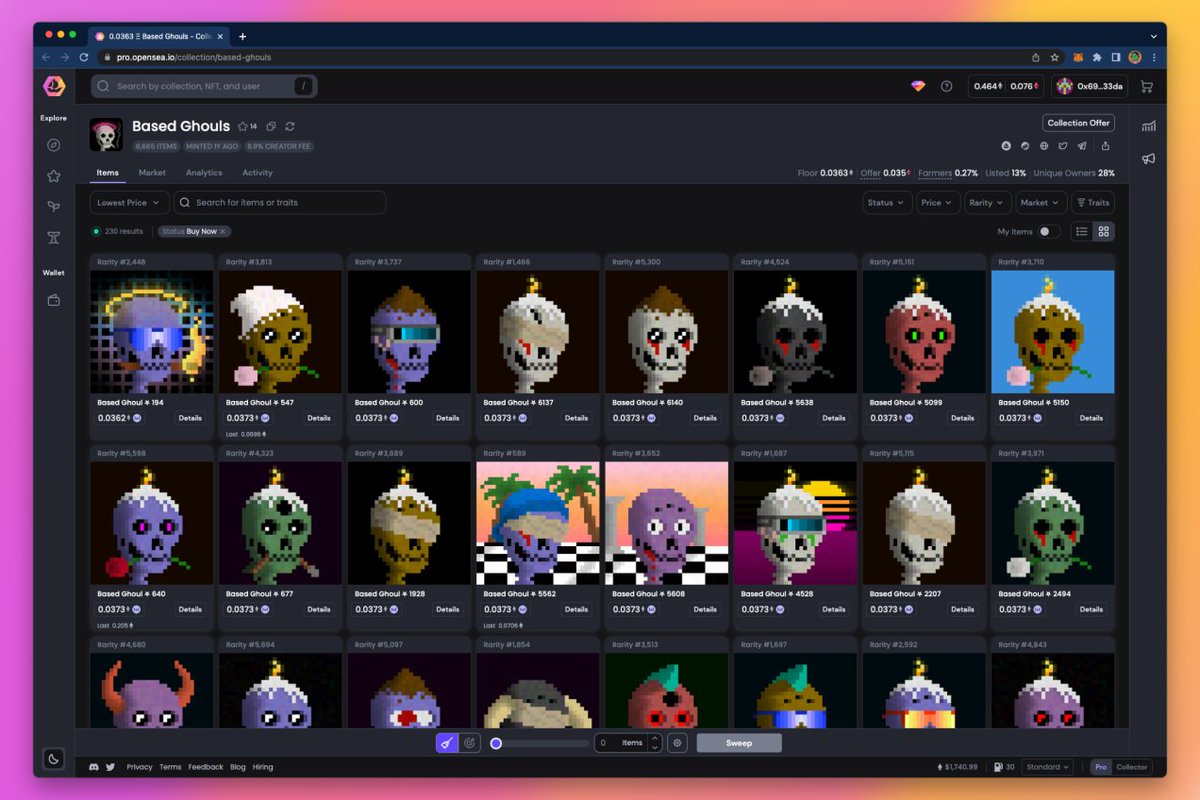Open the Lowest Price sort dropdown

129,202
